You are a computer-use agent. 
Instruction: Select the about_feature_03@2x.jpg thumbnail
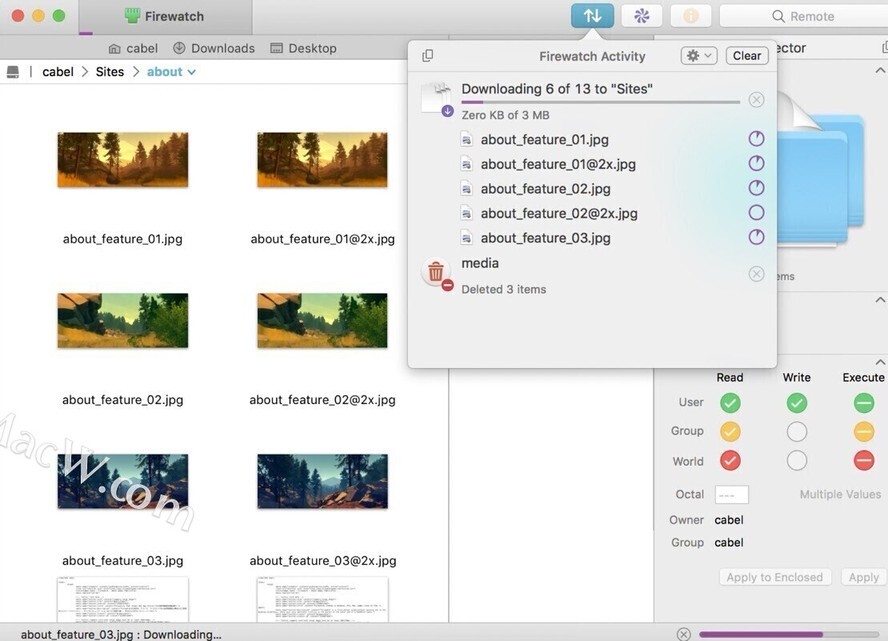pyautogui.click(x=322, y=481)
